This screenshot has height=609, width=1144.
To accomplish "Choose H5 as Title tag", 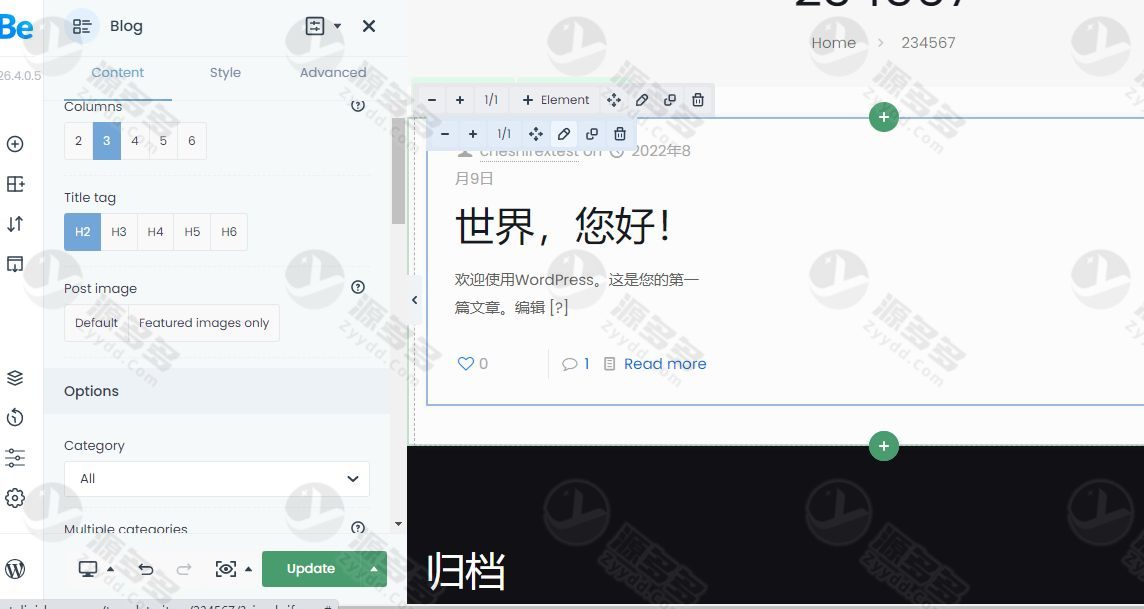I will 192,232.
